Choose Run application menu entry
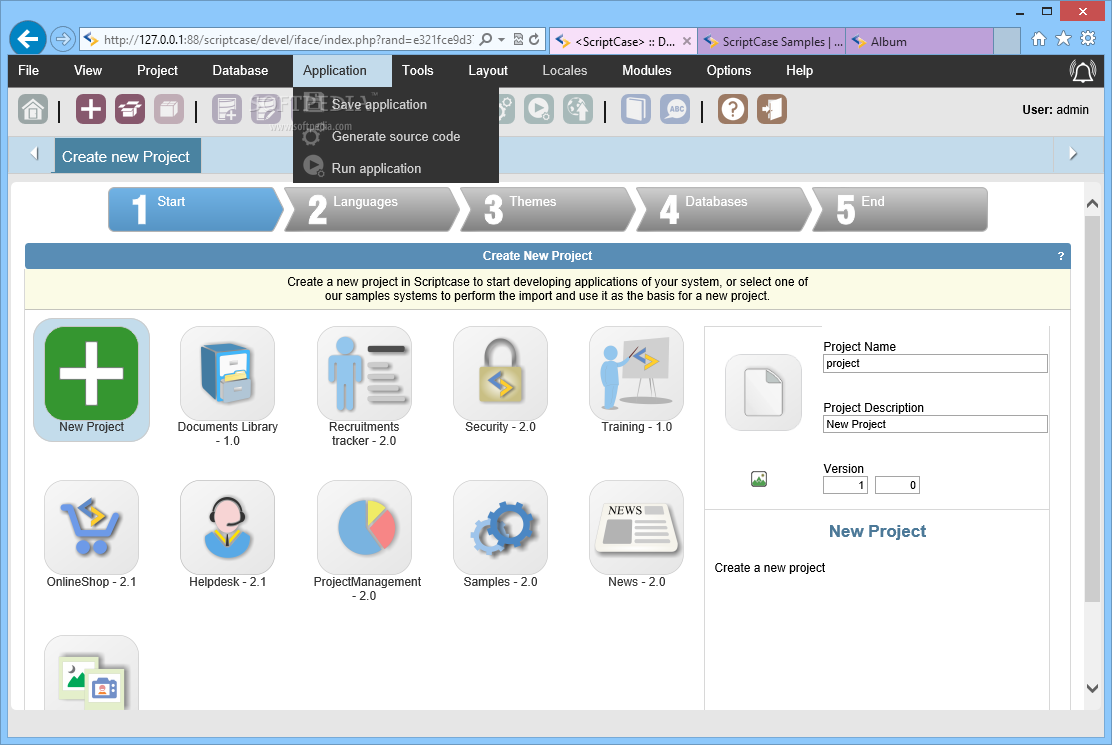The height and width of the screenshot is (745, 1112). [x=396, y=168]
